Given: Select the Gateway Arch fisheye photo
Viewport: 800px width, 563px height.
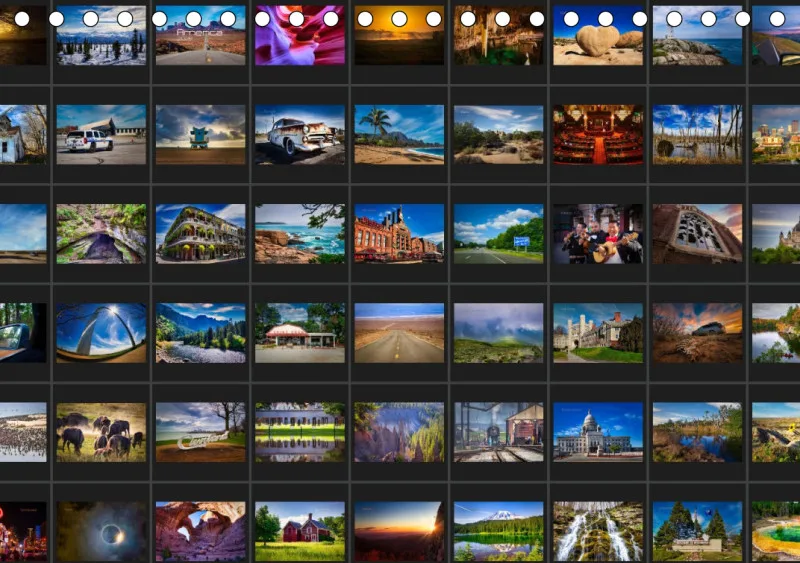Looking at the screenshot, I should pos(101,333).
